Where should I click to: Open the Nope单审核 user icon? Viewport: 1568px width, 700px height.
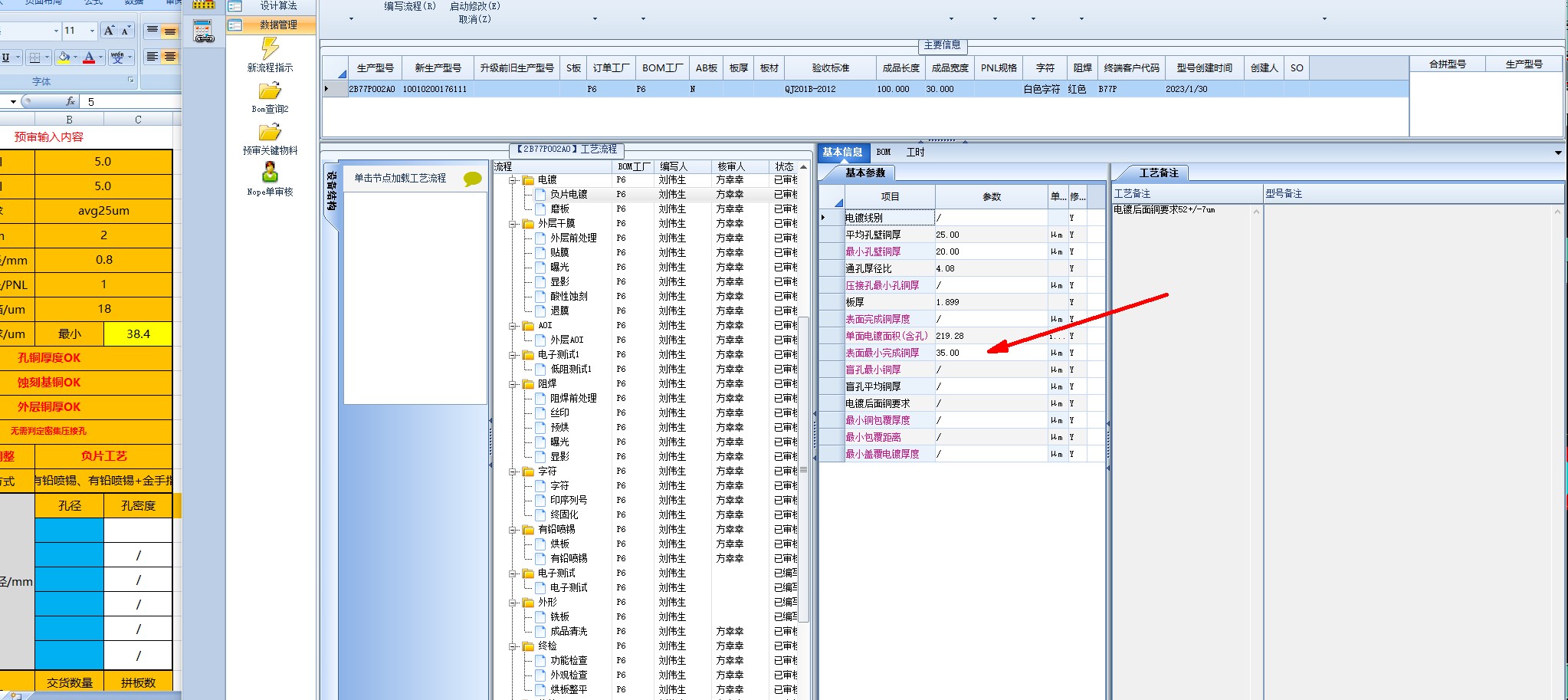270,172
